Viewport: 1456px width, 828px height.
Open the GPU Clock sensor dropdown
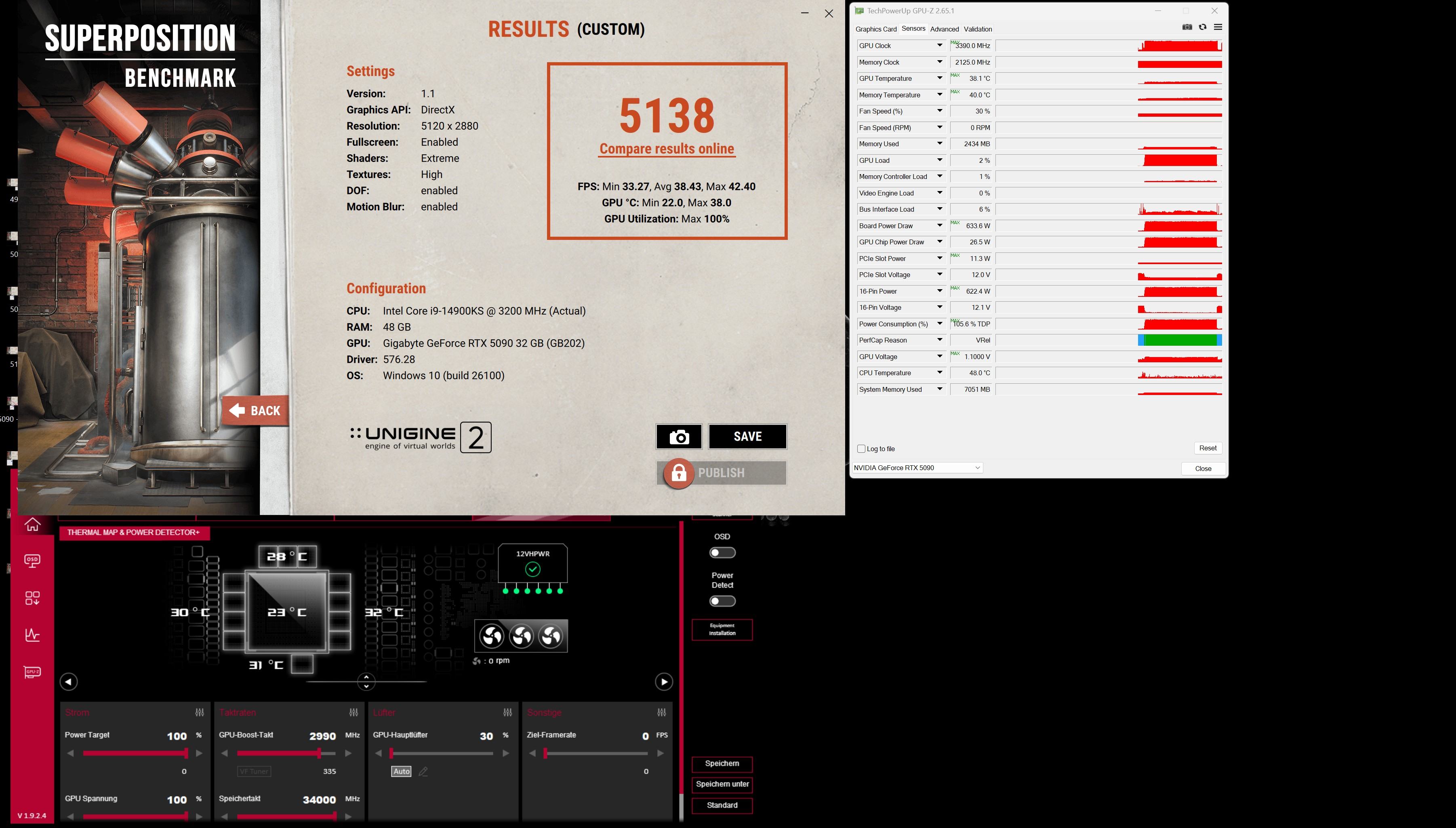click(x=940, y=46)
